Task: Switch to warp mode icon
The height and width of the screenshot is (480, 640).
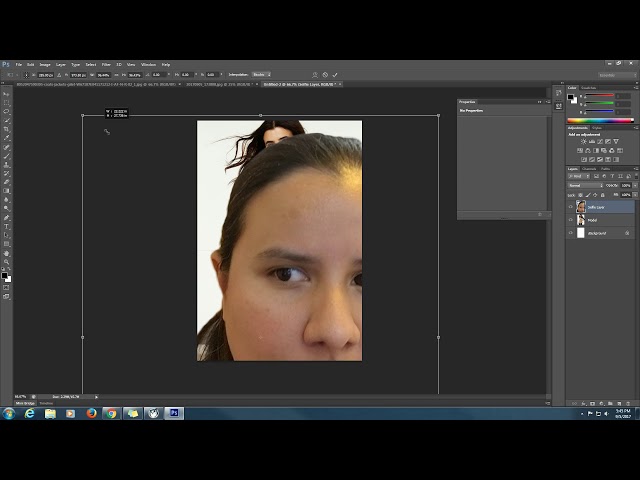Action: pos(315,75)
